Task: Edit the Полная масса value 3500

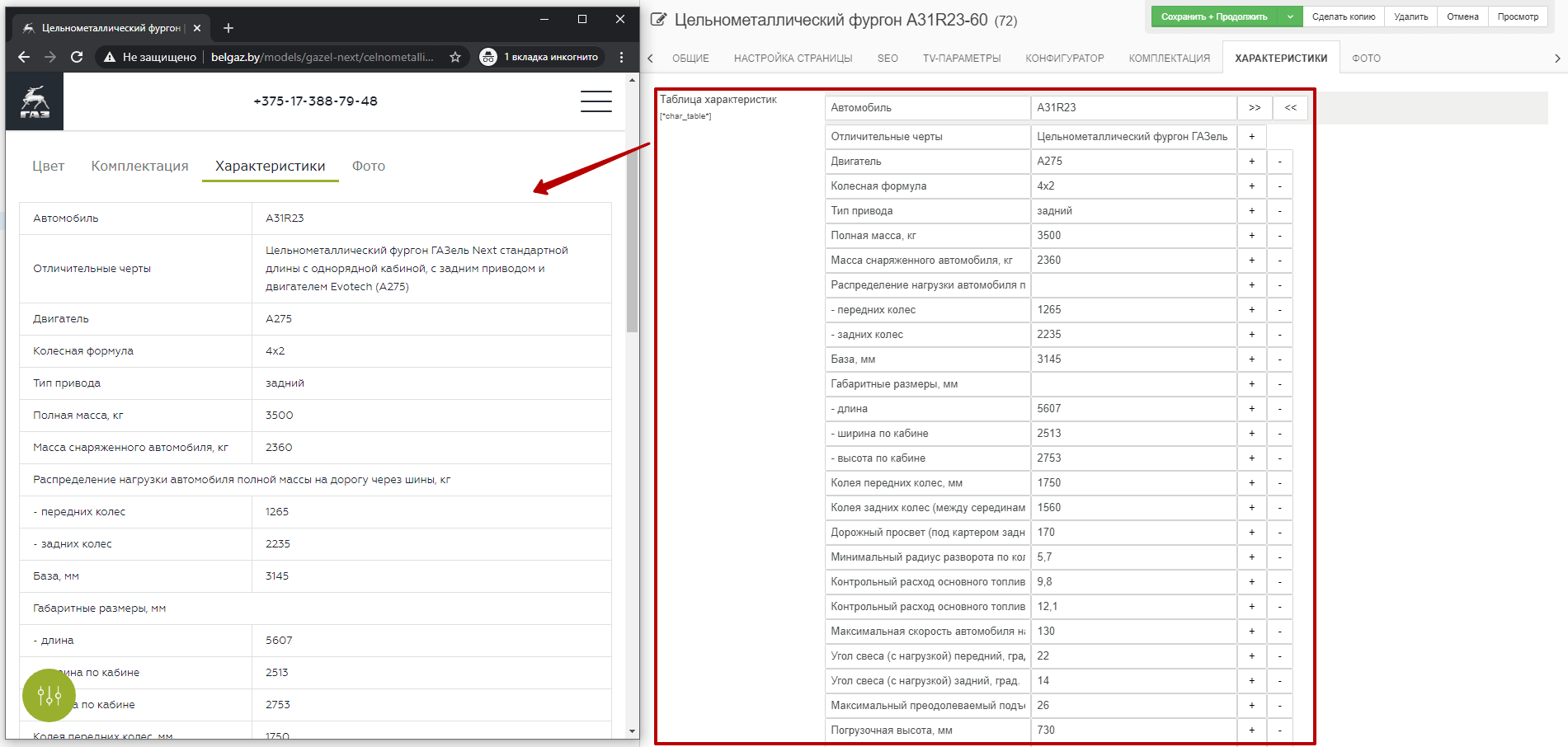Action: [1133, 236]
